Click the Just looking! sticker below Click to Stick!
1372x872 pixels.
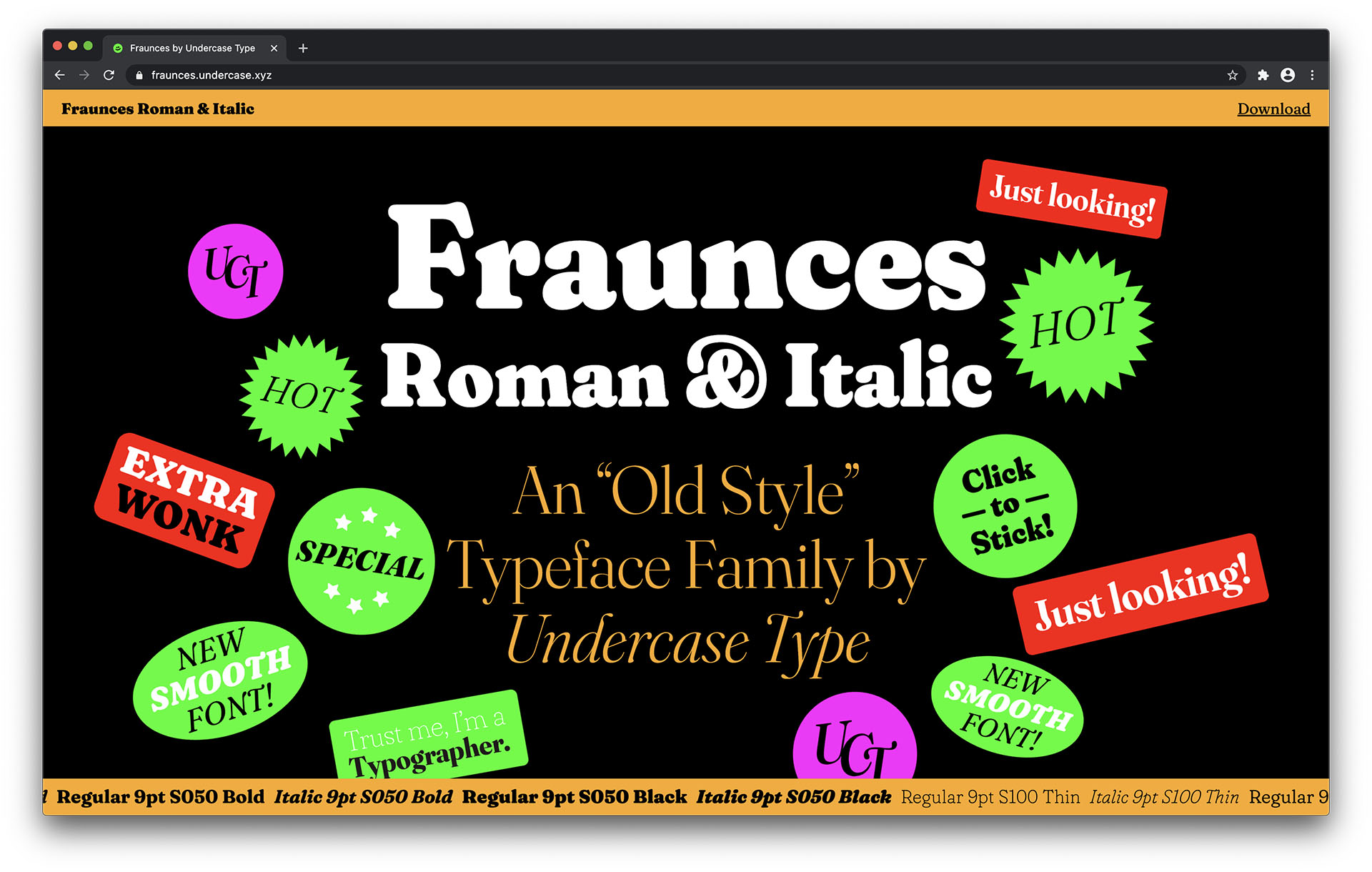[x=1141, y=594]
